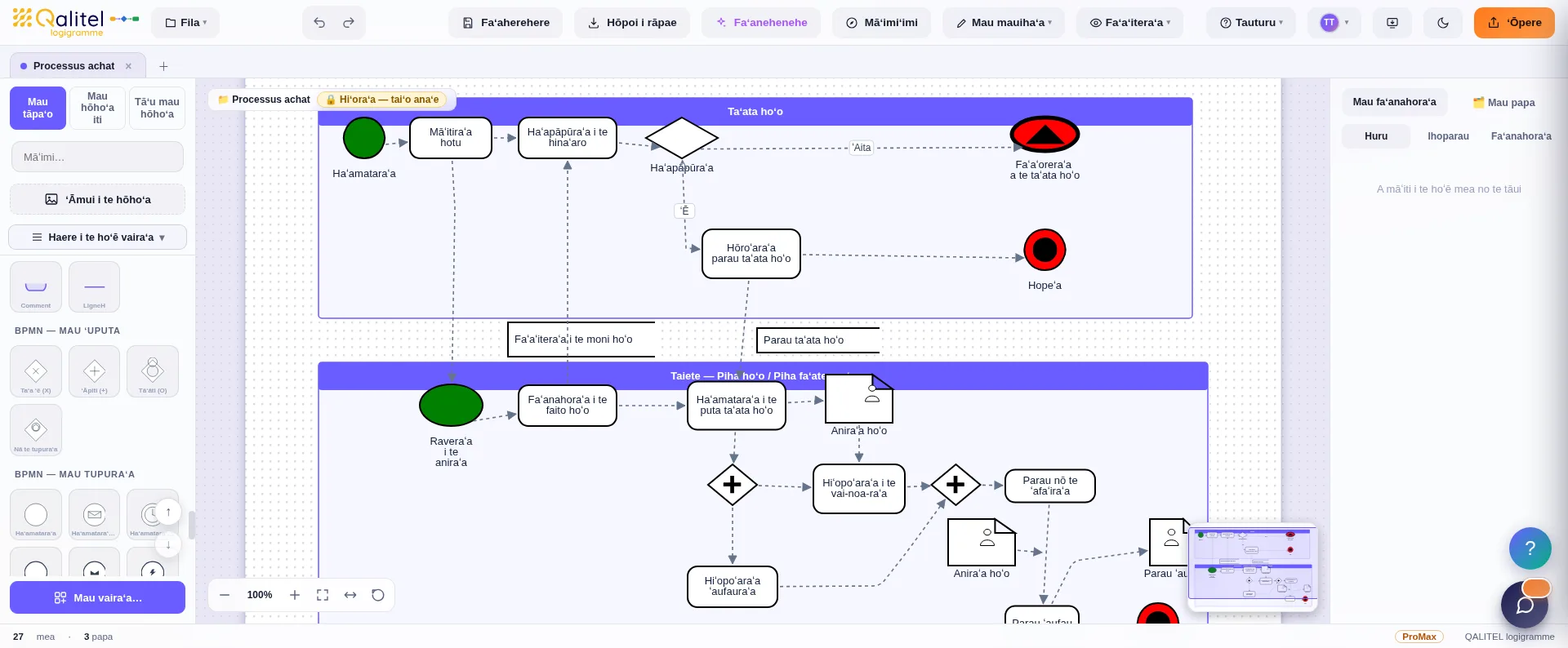Select the Huru sub-tab
Screen dimensions: 1568x648
pos(1376,136)
